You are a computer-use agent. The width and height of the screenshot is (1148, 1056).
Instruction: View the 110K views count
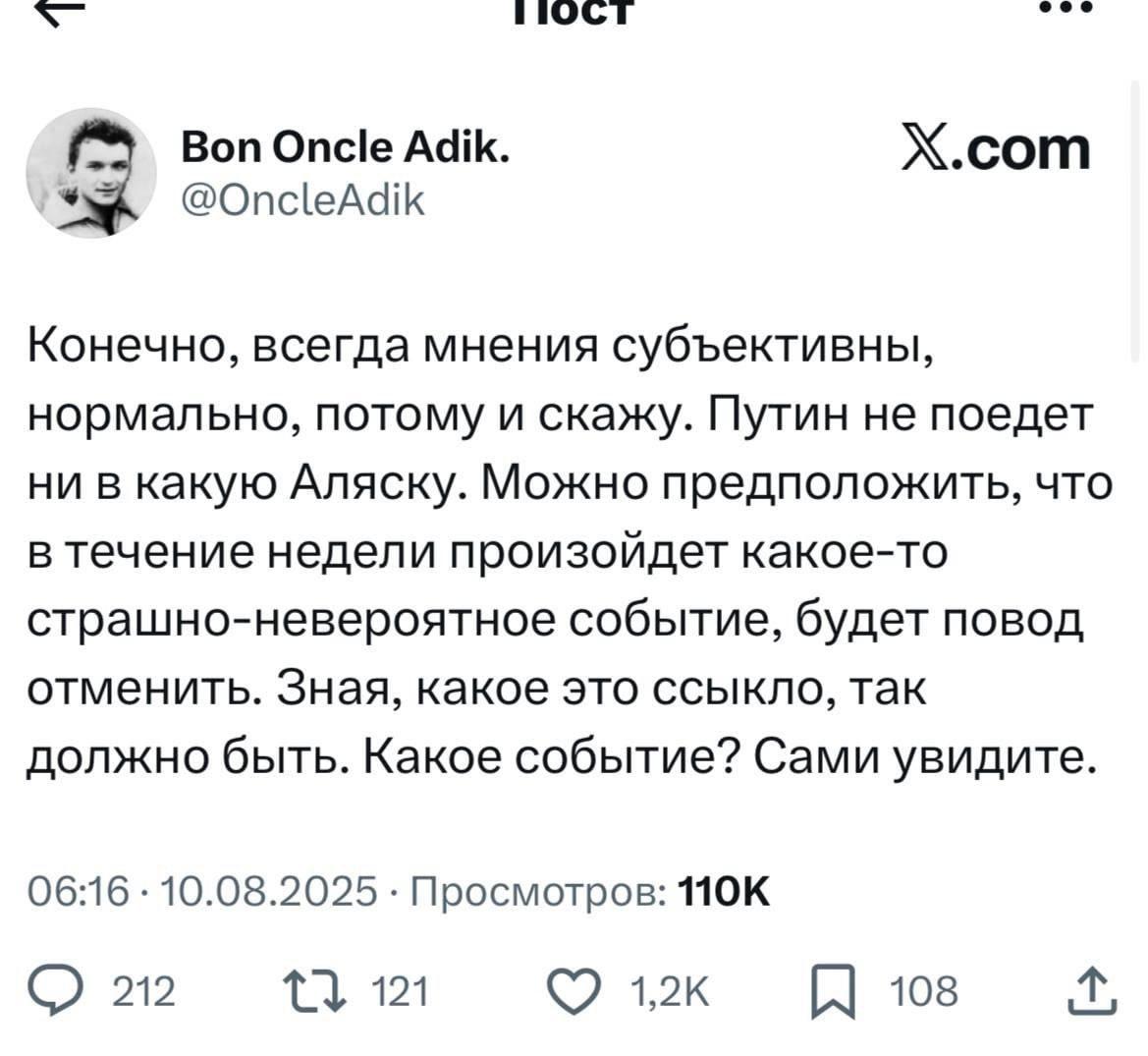(724, 892)
